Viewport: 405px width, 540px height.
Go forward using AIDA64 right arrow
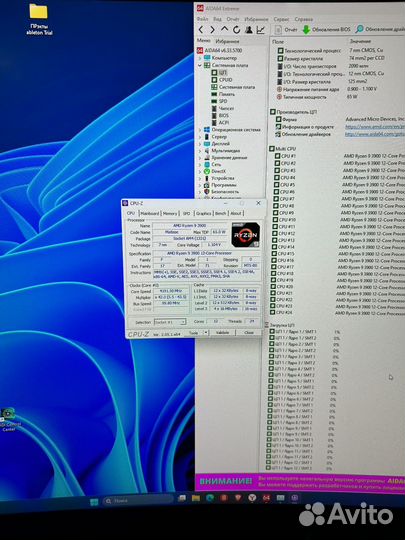coord(212,30)
